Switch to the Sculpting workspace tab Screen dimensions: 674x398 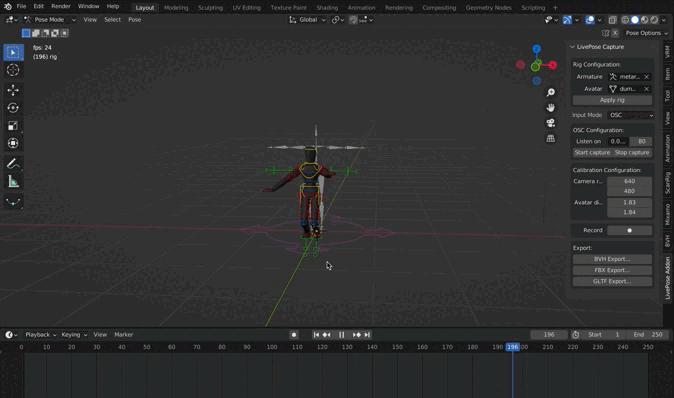(211, 8)
